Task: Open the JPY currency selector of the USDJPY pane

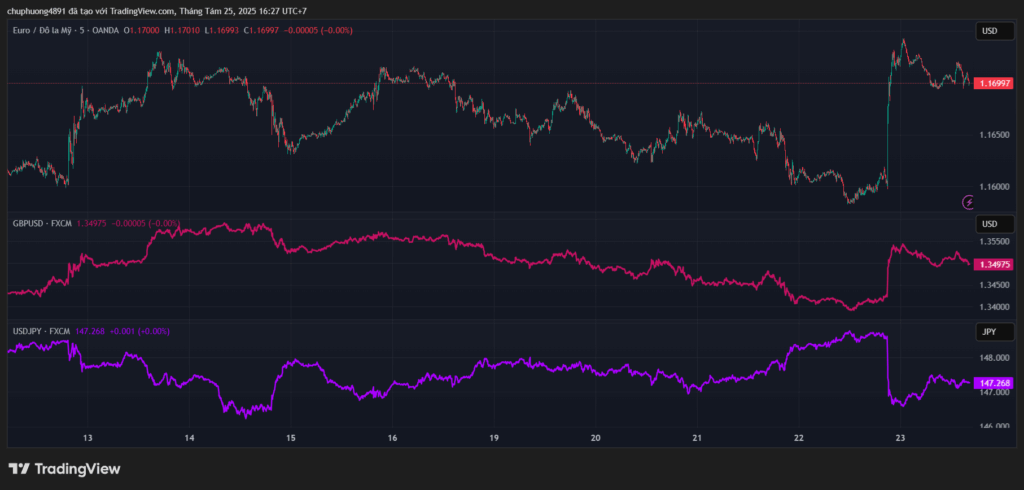Action: [x=995, y=332]
